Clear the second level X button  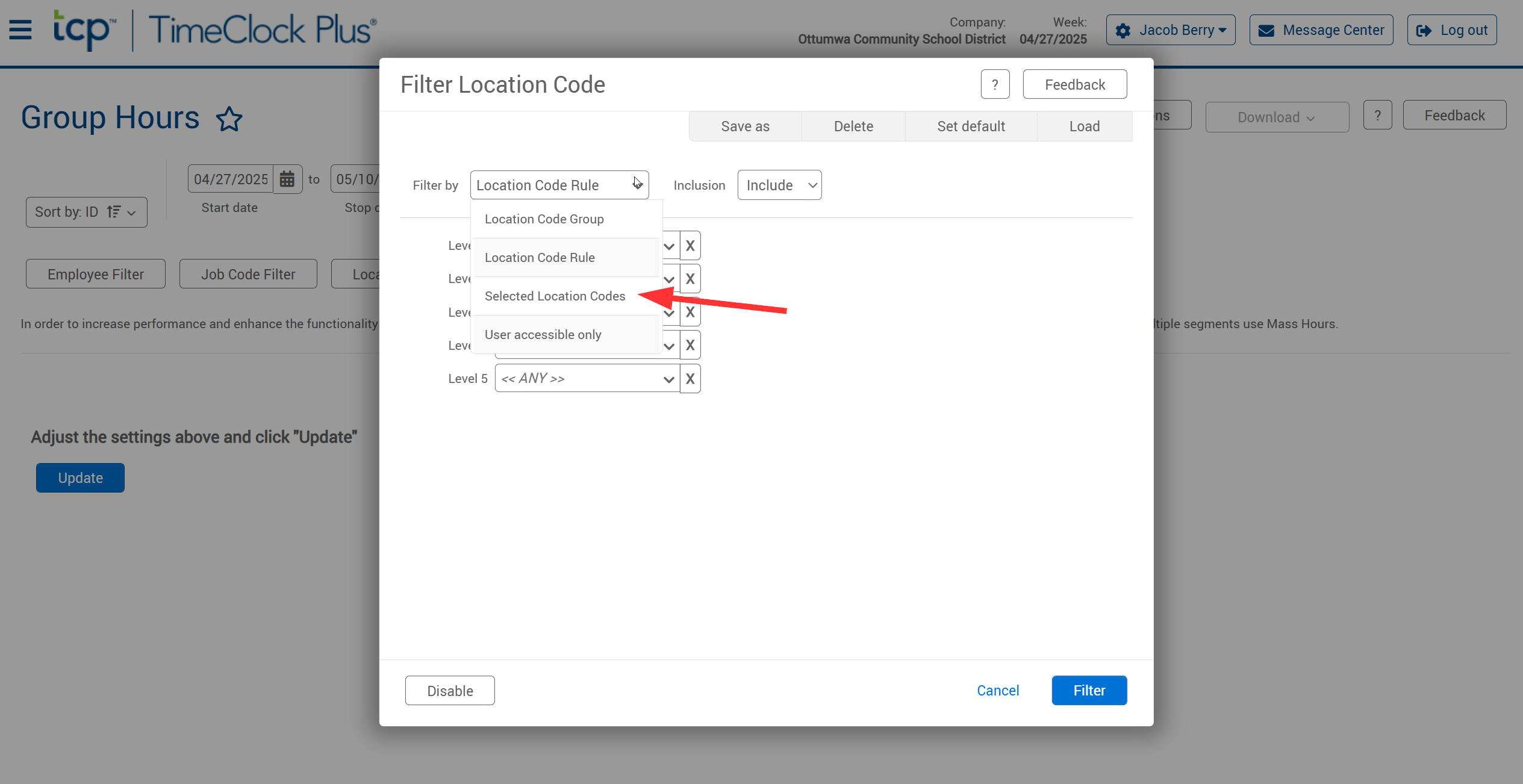[690, 279]
